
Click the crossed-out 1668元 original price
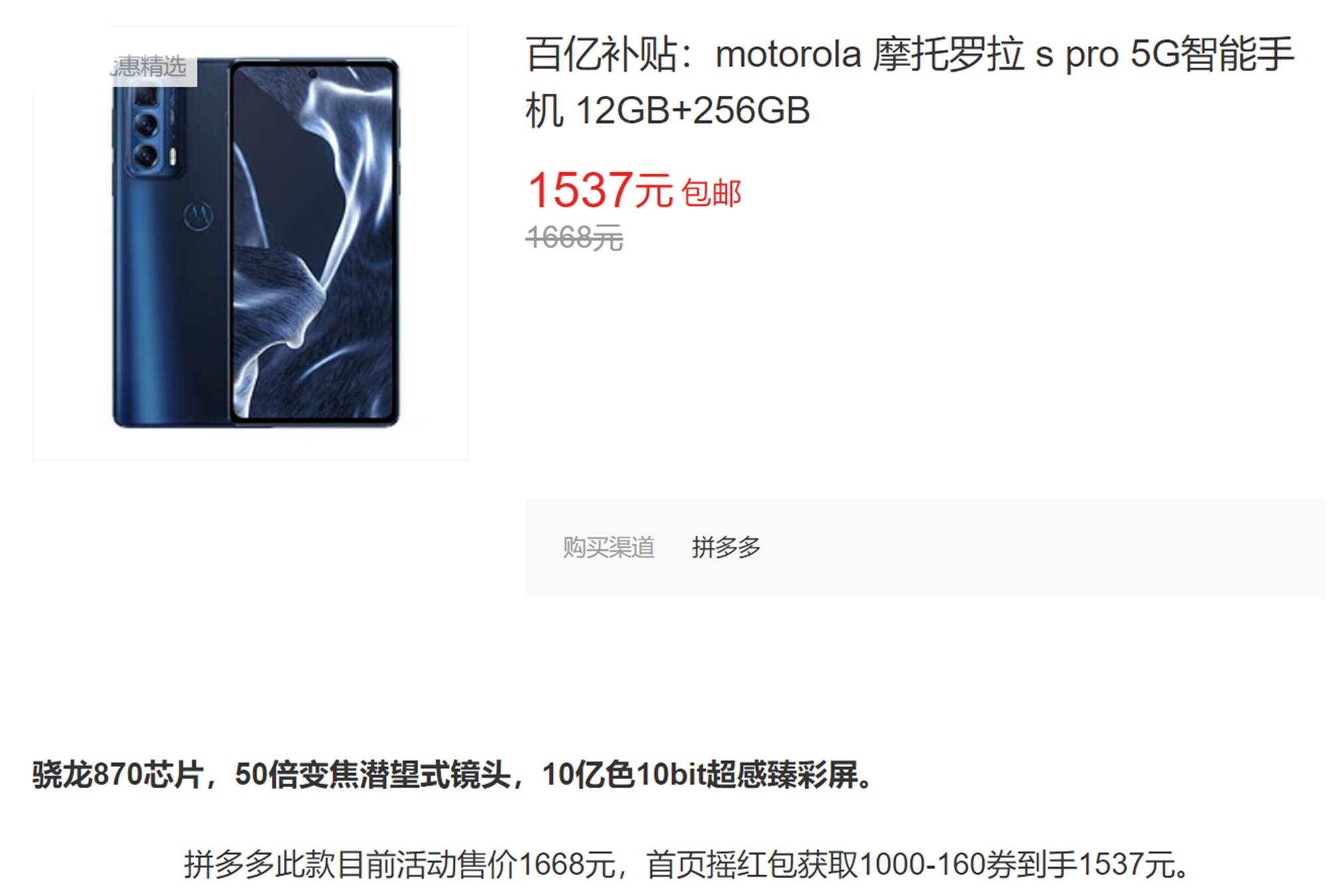575,237
